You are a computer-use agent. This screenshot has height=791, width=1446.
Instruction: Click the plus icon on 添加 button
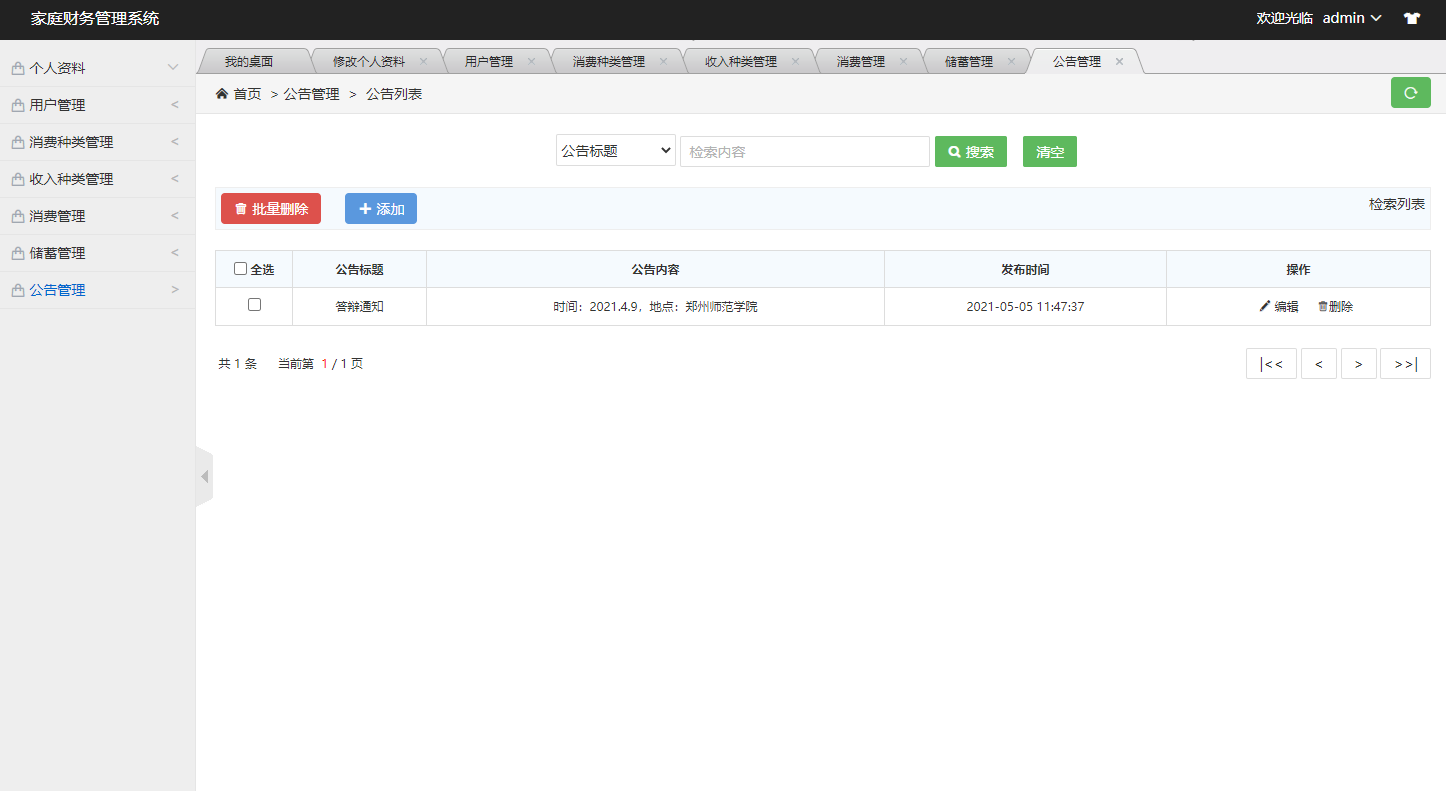point(363,208)
